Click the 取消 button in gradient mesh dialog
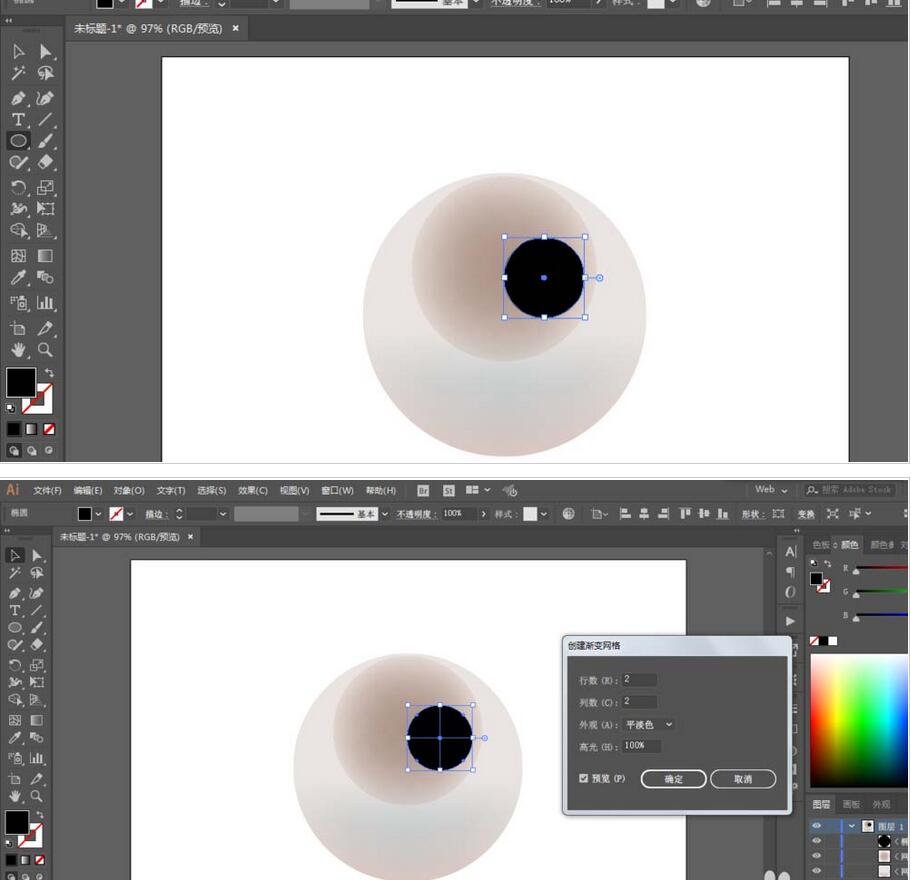 743,779
